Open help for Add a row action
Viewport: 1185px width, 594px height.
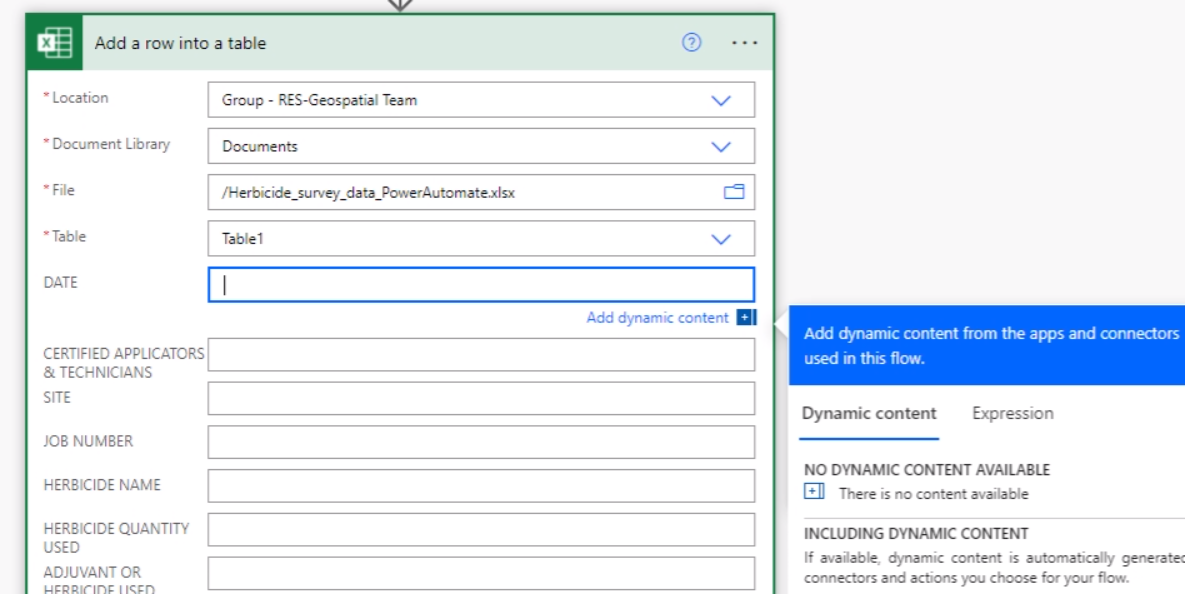point(691,43)
